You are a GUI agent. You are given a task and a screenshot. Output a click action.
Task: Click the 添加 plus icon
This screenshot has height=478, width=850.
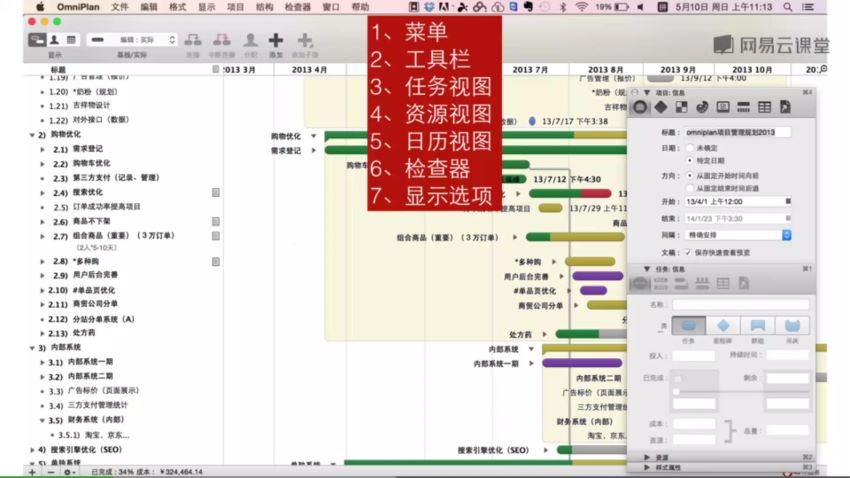click(276, 40)
